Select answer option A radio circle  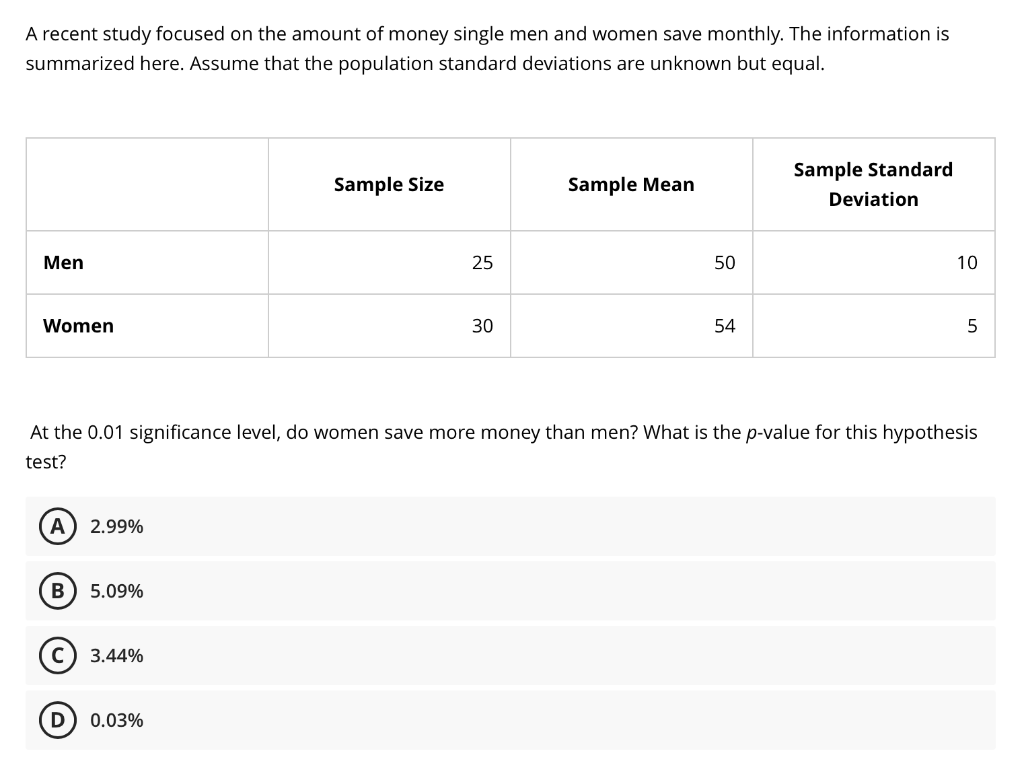(57, 527)
